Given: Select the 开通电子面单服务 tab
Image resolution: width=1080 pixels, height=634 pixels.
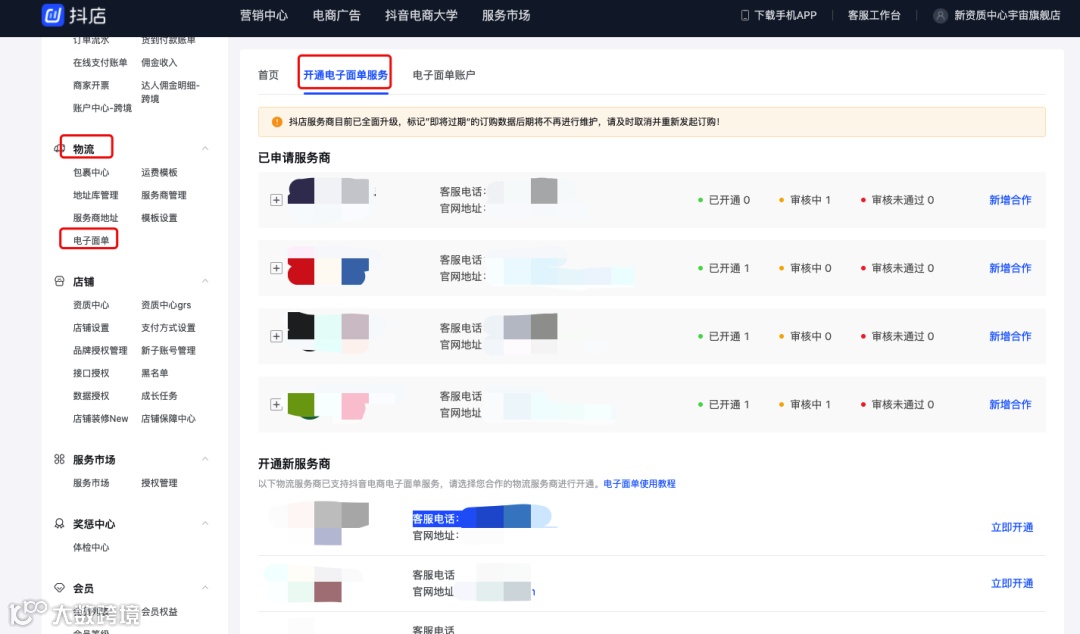Looking at the screenshot, I should 345,75.
